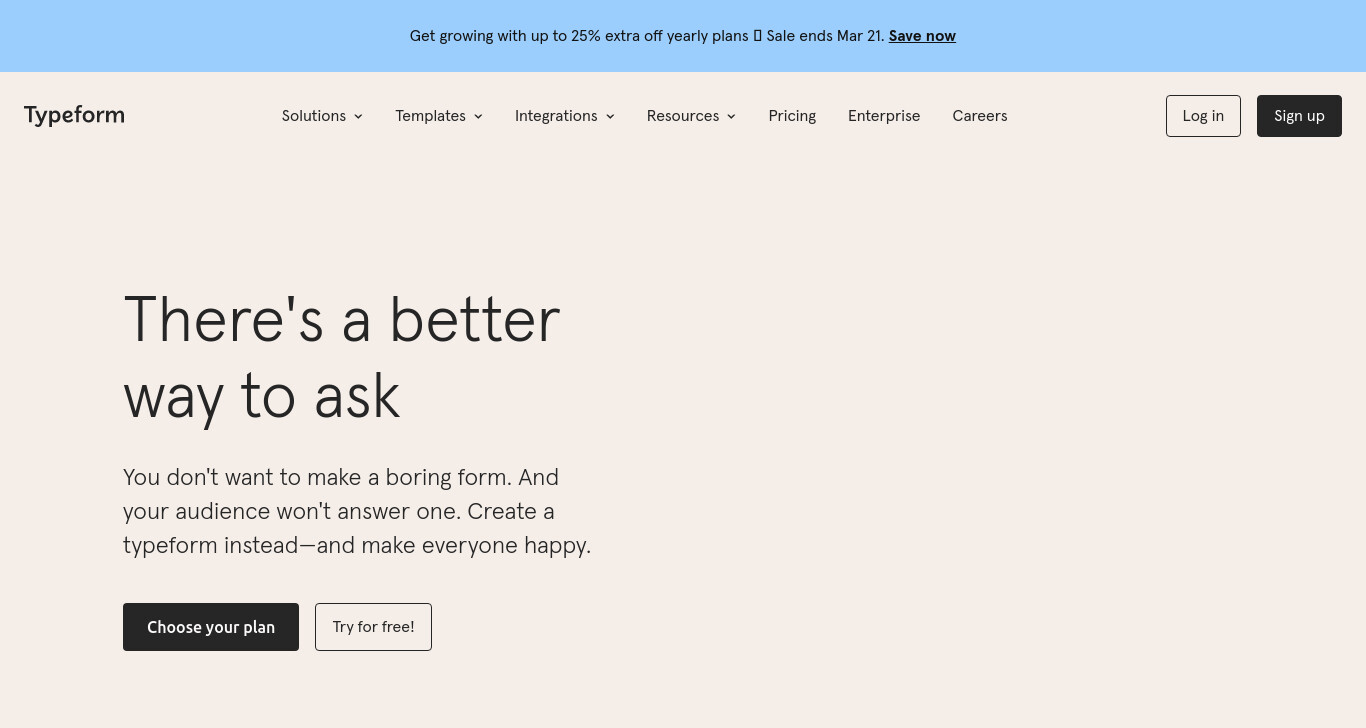Open the Solutions menu

tap(322, 116)
